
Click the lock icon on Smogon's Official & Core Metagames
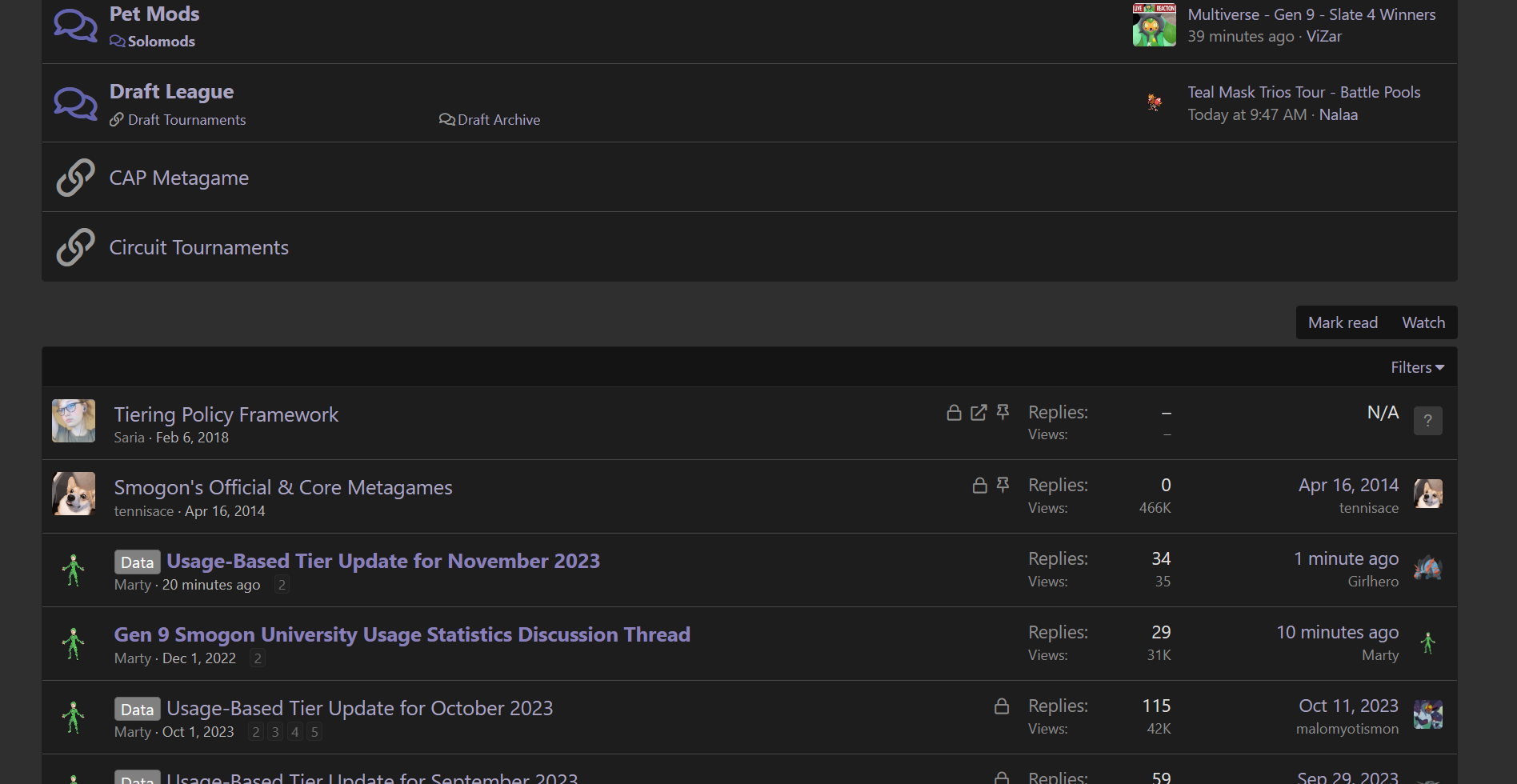(979, 485)
